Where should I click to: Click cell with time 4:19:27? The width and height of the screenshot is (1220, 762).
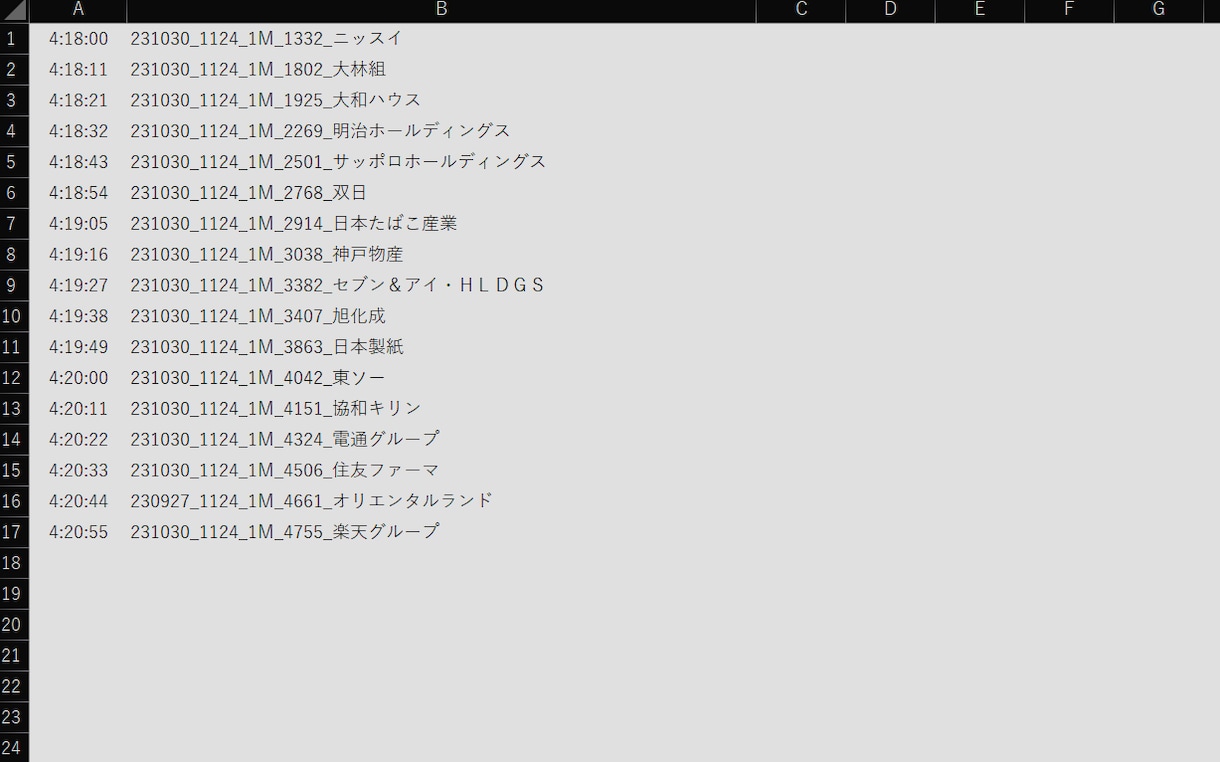tap(78, 285)
